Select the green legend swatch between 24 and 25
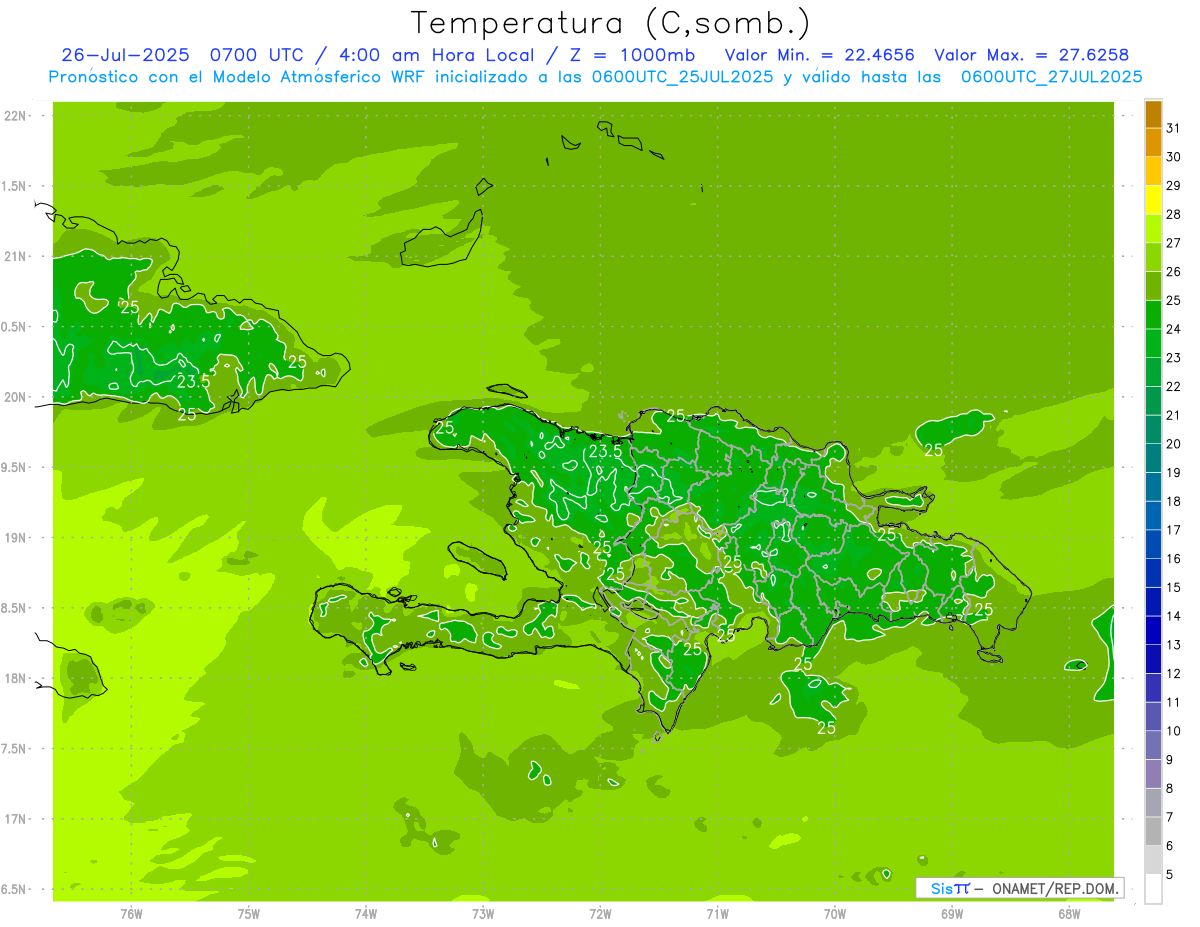1200x927 pixels. 1153,315
